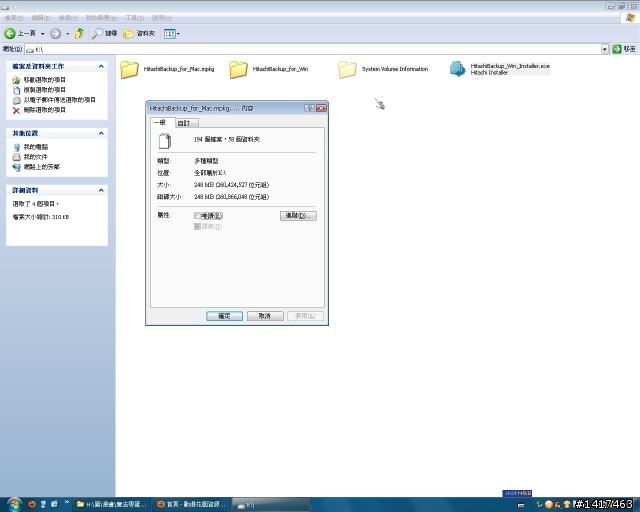The height and width of the screenshot is (512, 640).
Task: Click E-mail the selected items link
Action: [x=54, y=100]
